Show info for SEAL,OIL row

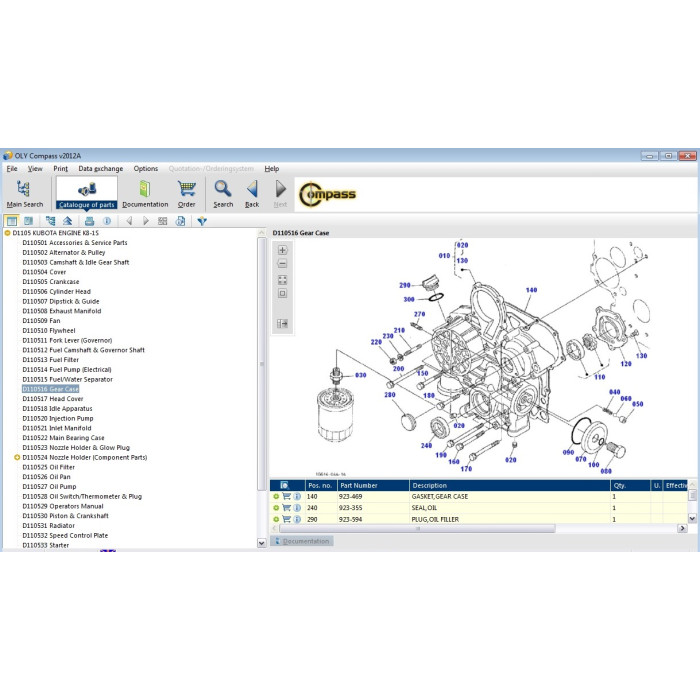tap(297, 508)
